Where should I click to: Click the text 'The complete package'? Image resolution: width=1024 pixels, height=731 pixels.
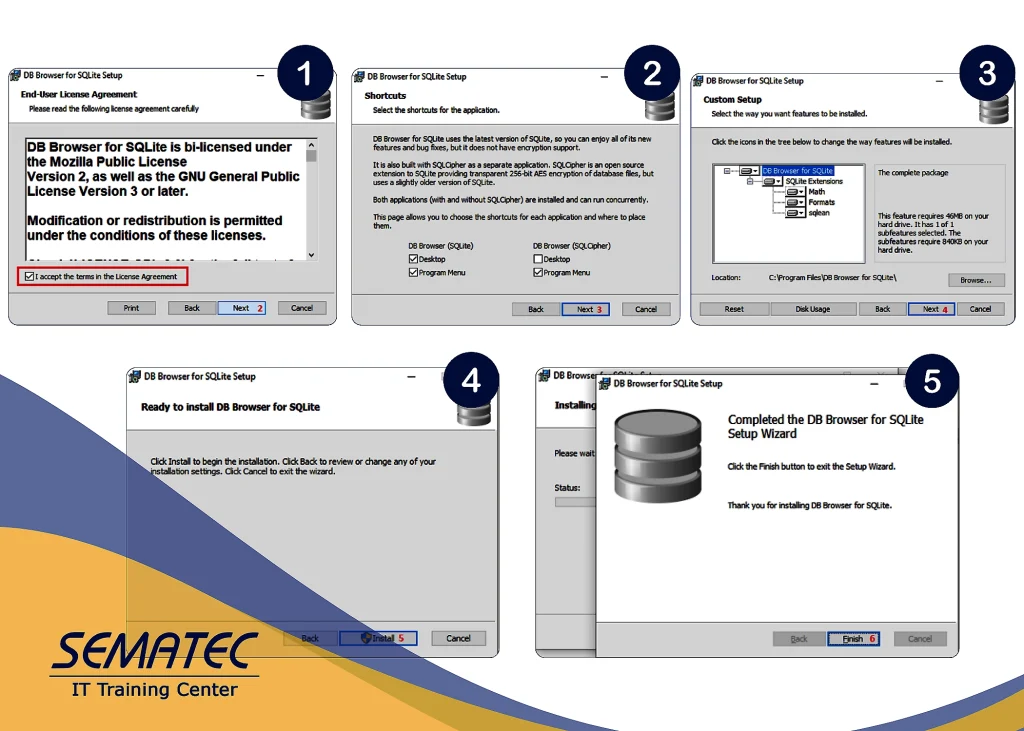coord(913,173)
